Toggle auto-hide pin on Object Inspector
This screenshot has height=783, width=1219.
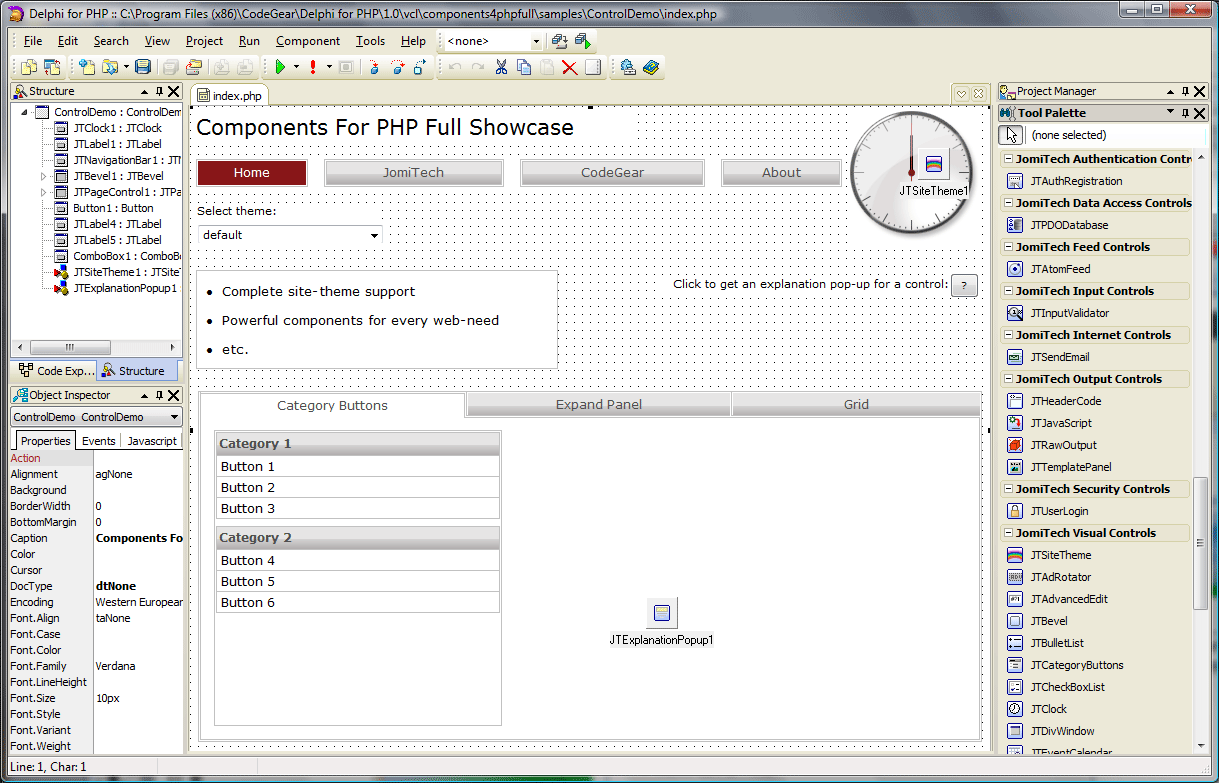click(x=159, y=395)
